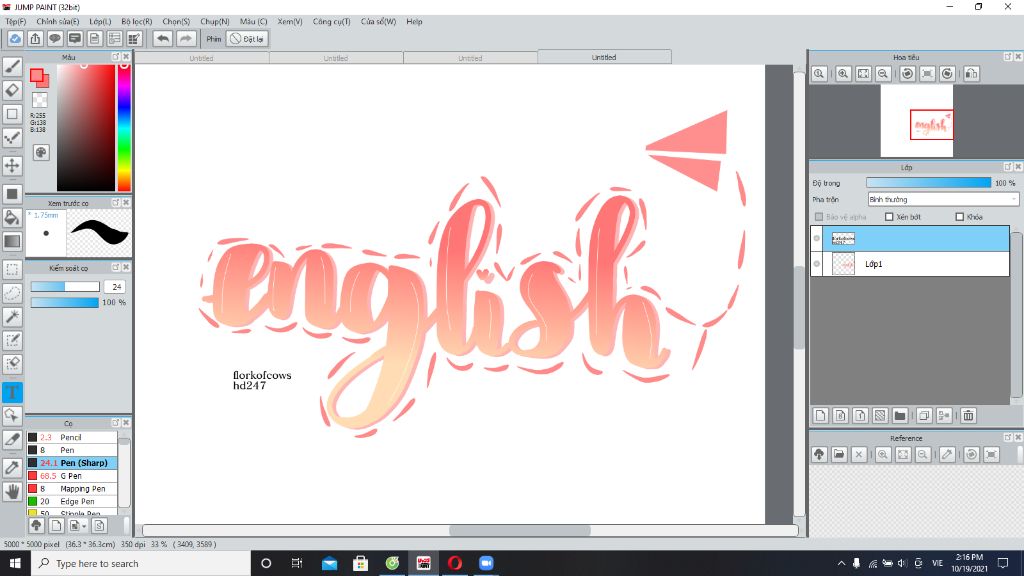This screenshot has width=1024, height=576.
Task: Open the Chỉnh sửa(E) menu
Action: [x=57, y=22]
